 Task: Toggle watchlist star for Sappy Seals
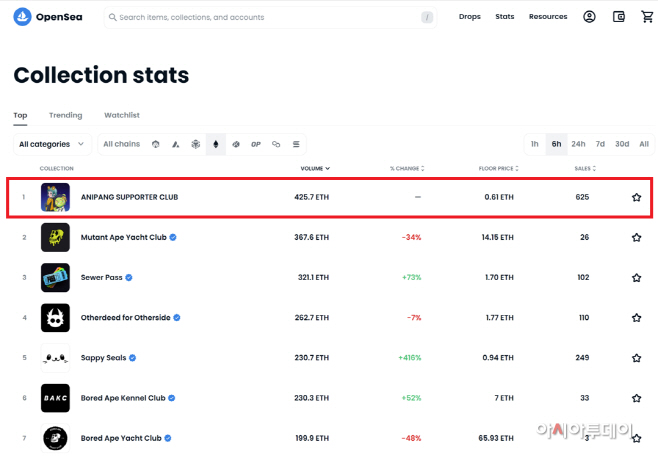click(636, 358)
